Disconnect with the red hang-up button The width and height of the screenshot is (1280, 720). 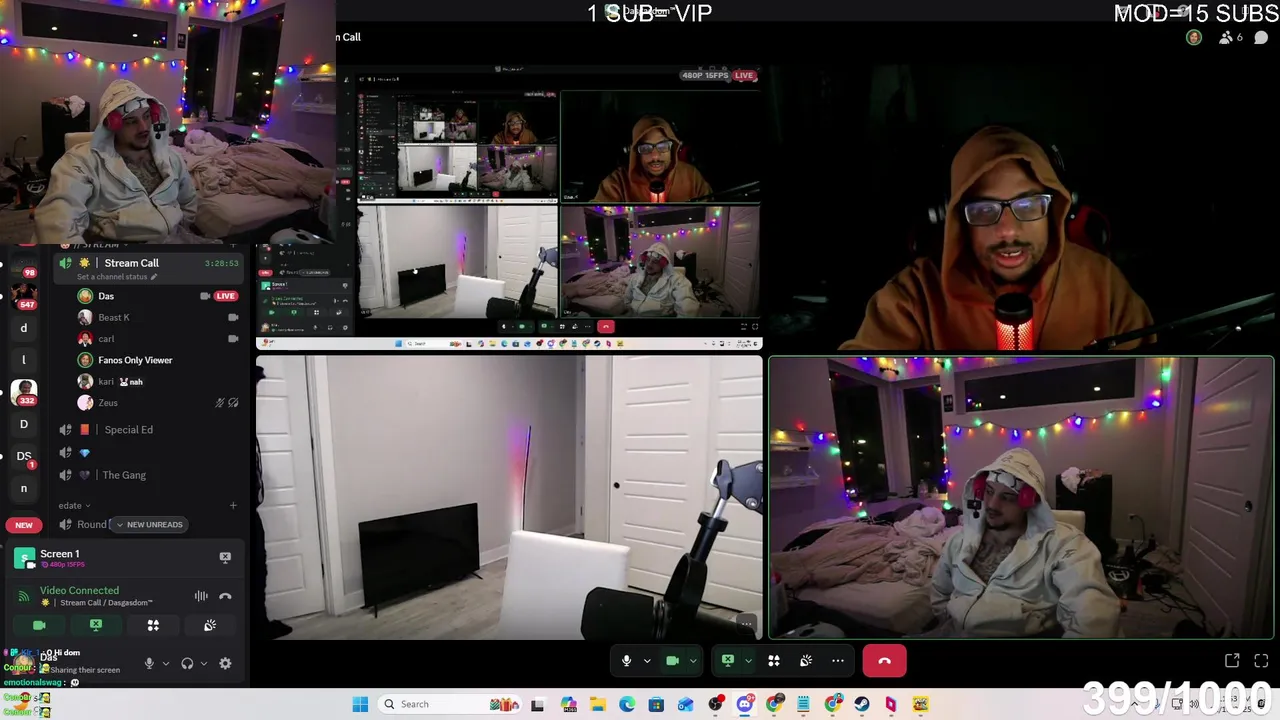884,661
